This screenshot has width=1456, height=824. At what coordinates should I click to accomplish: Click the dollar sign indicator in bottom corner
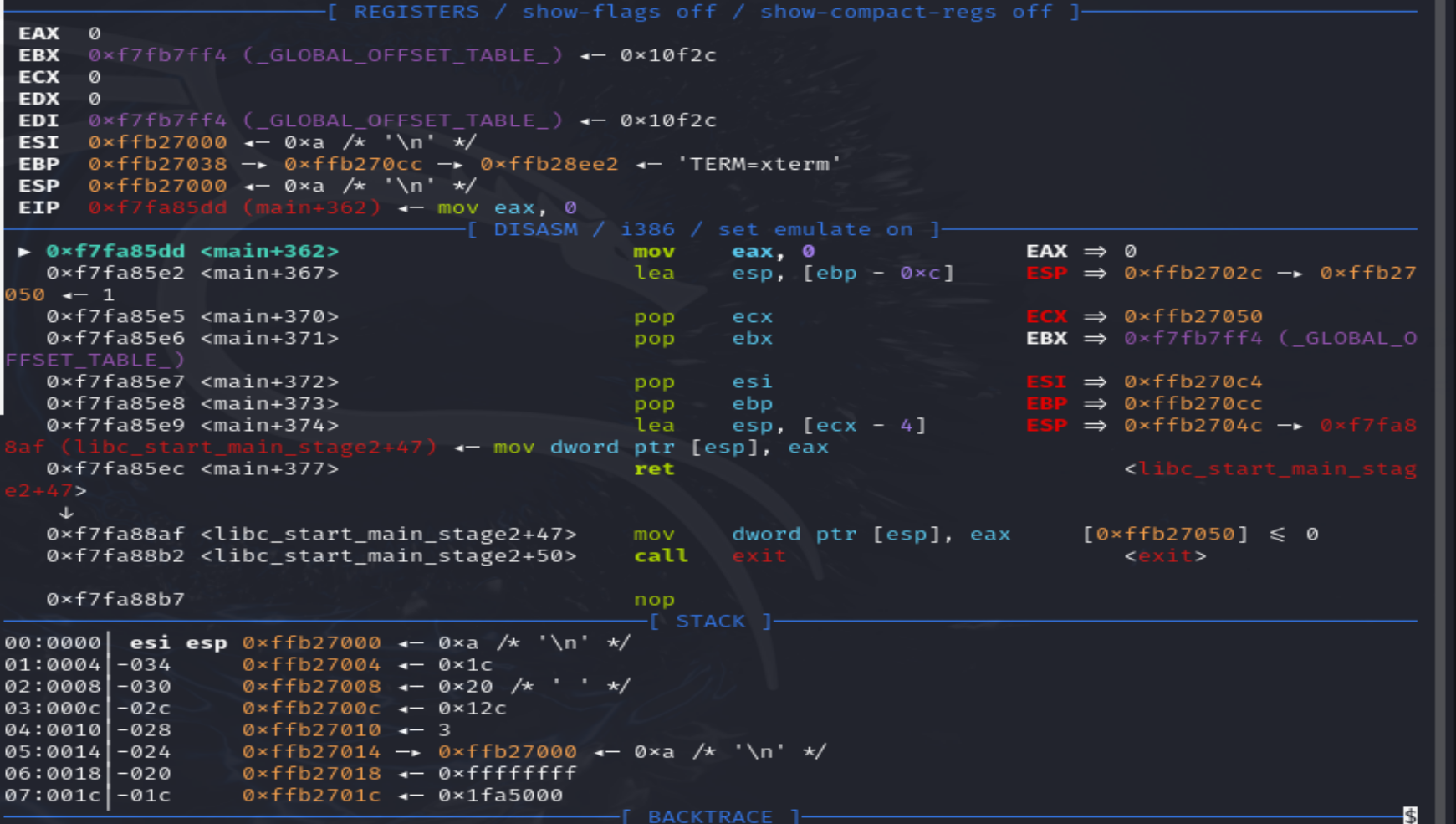(x=1410, y=816)
